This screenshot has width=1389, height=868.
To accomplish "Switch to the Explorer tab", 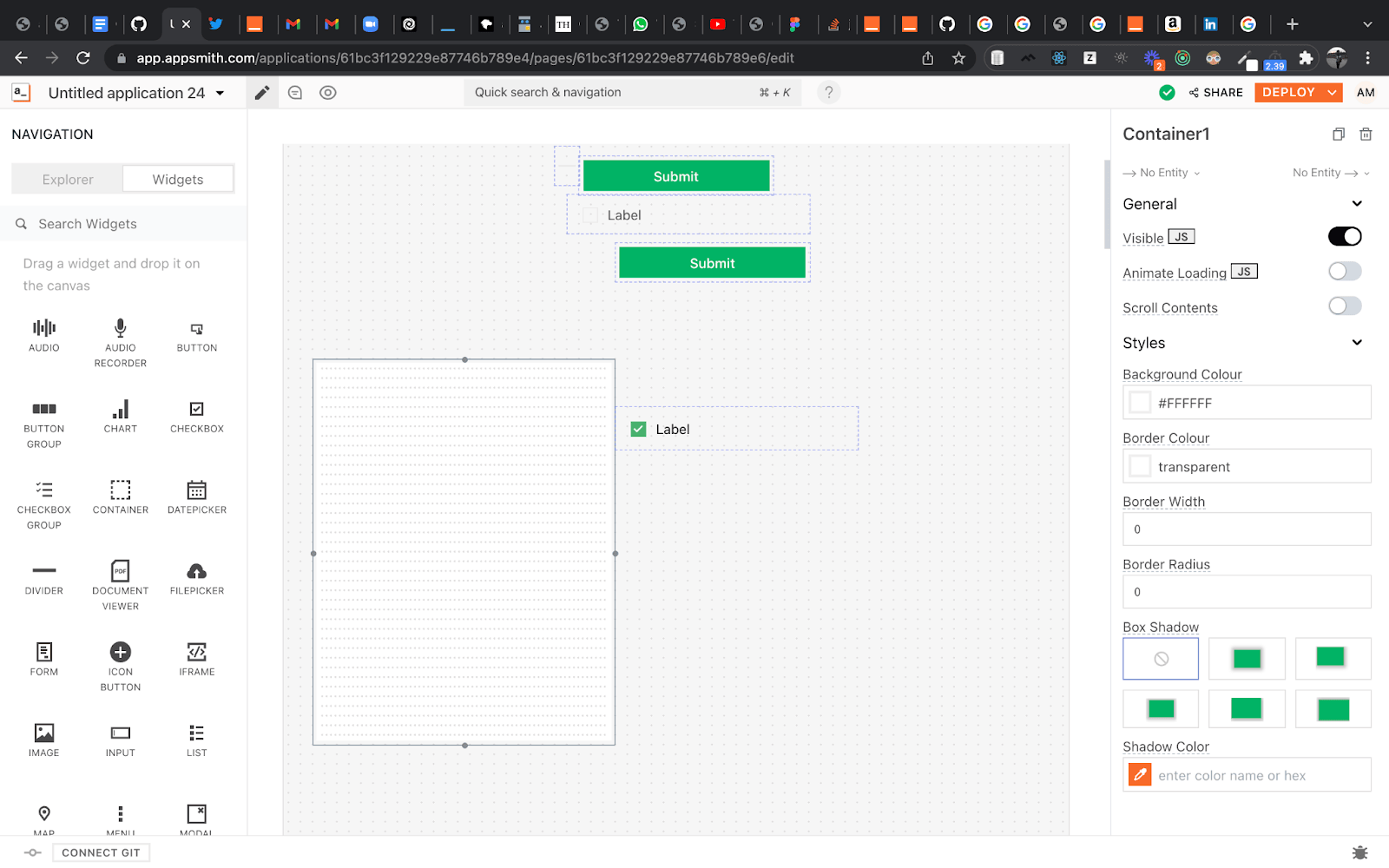I will [68, 180].
